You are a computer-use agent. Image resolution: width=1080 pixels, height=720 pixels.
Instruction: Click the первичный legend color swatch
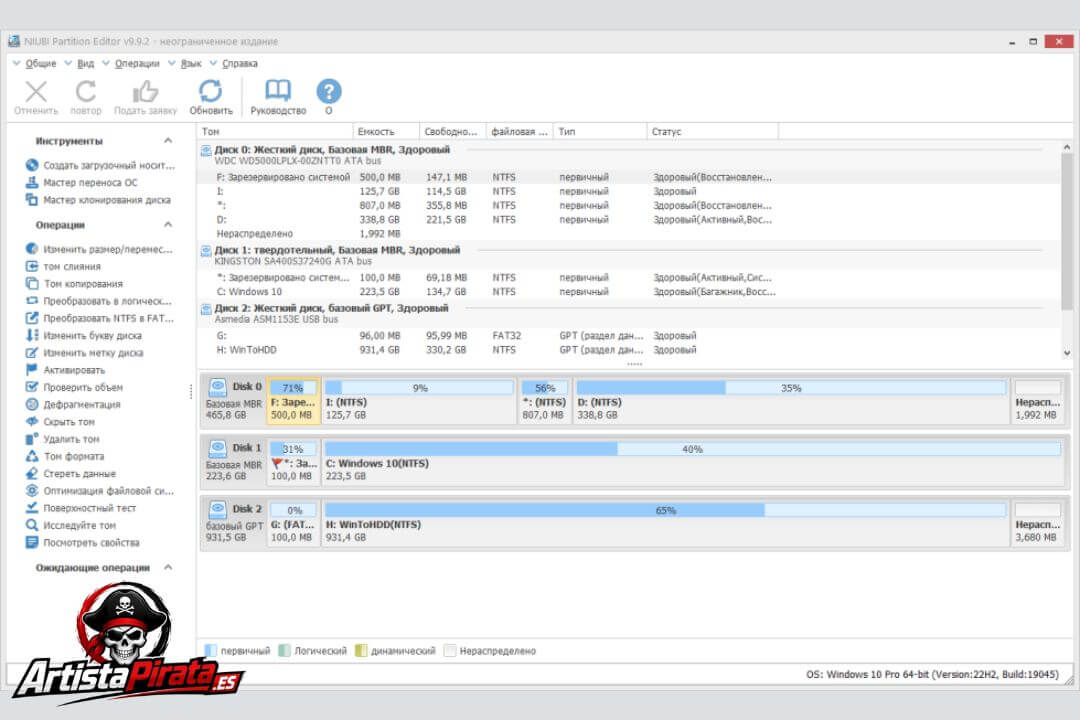click(x=211, y=650)
